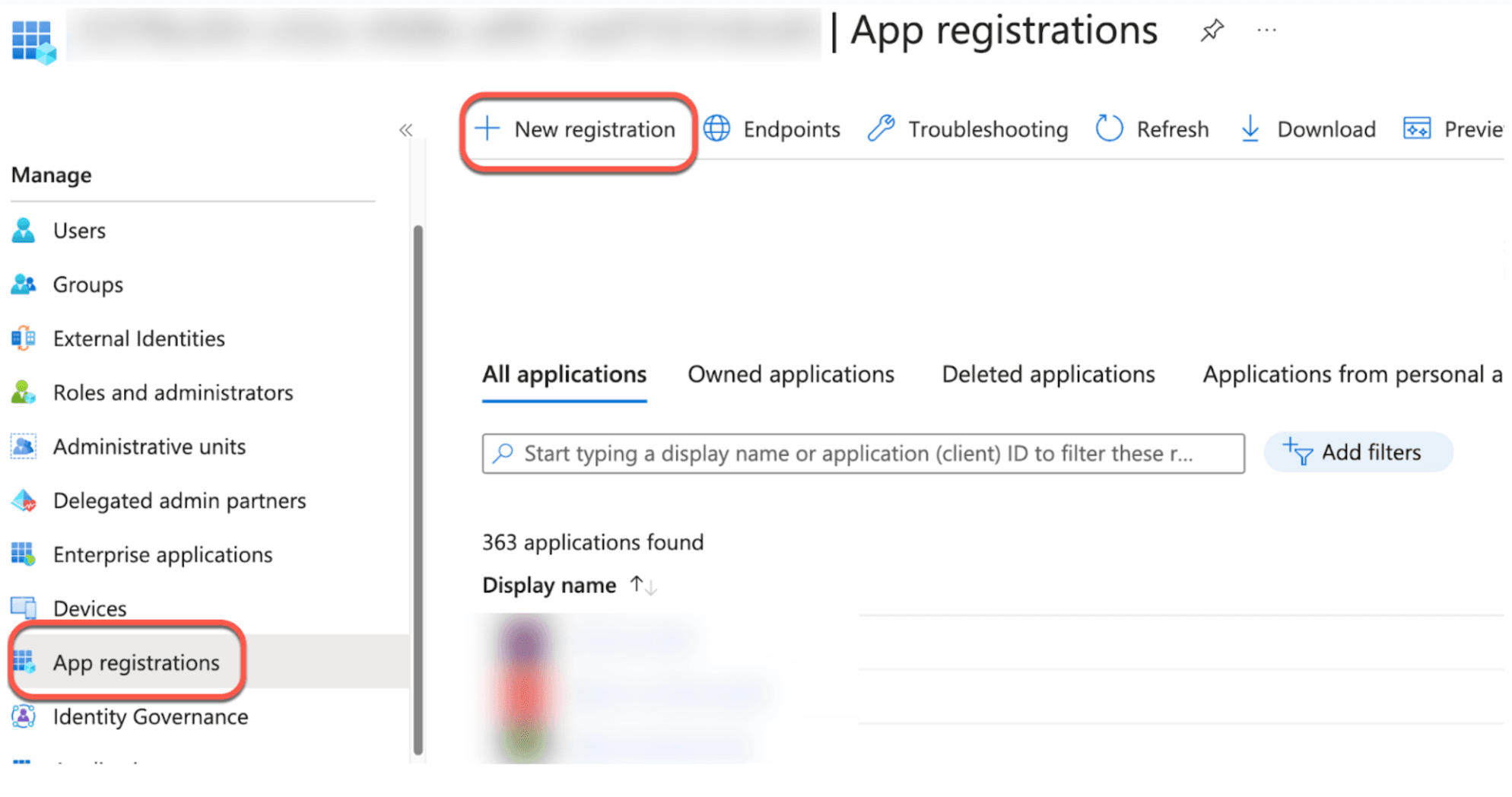
Task: Switch to All applications tab
Action: (564, 375)
